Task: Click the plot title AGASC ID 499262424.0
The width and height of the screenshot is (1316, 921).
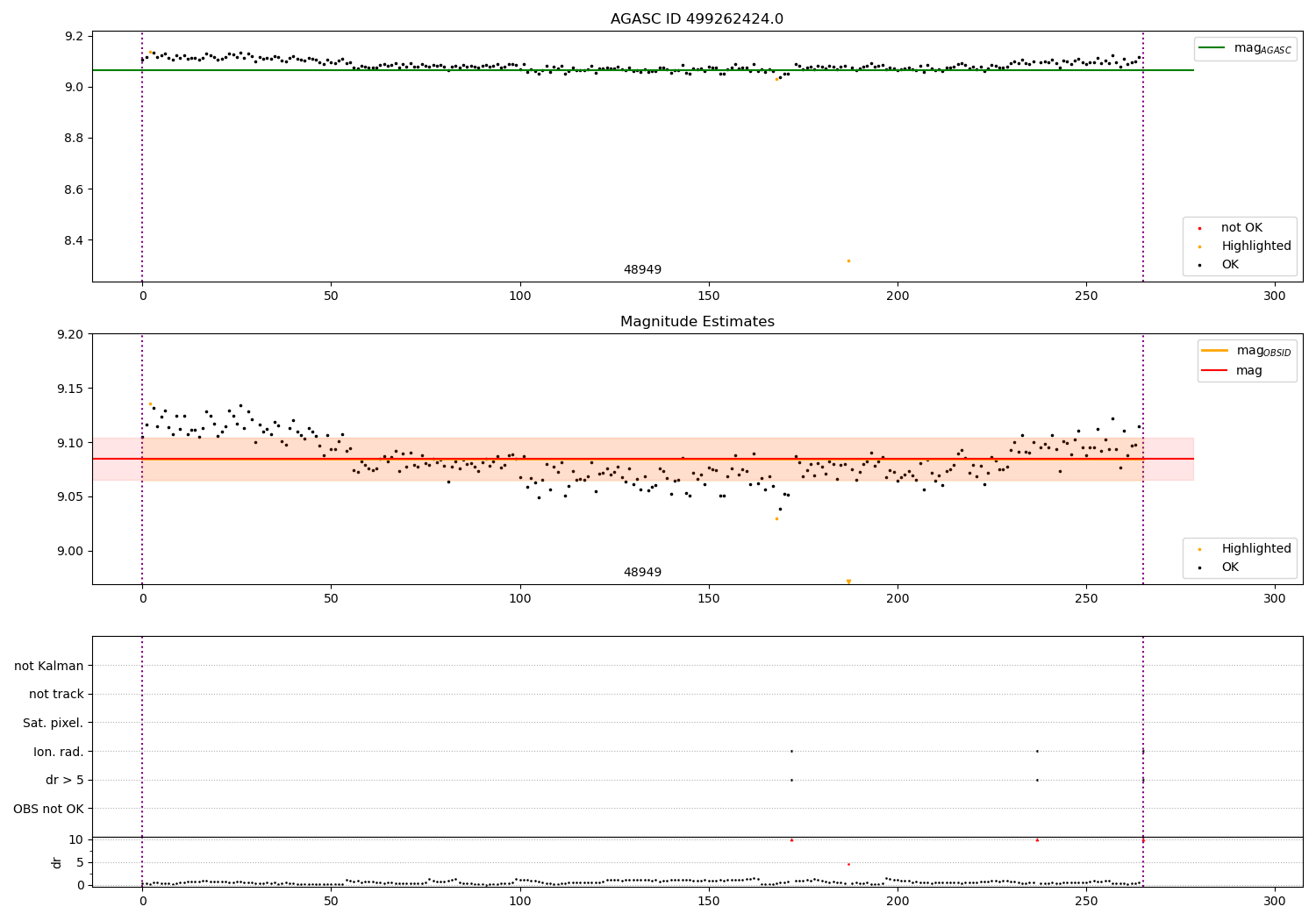Action: tap(697, 18)
